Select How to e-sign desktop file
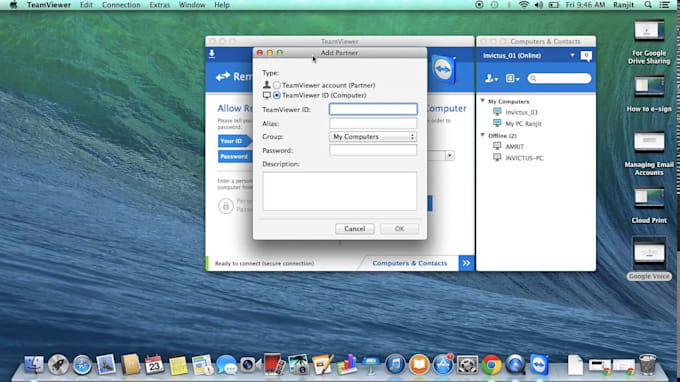680x382 pixels. [x=649, y=94]
